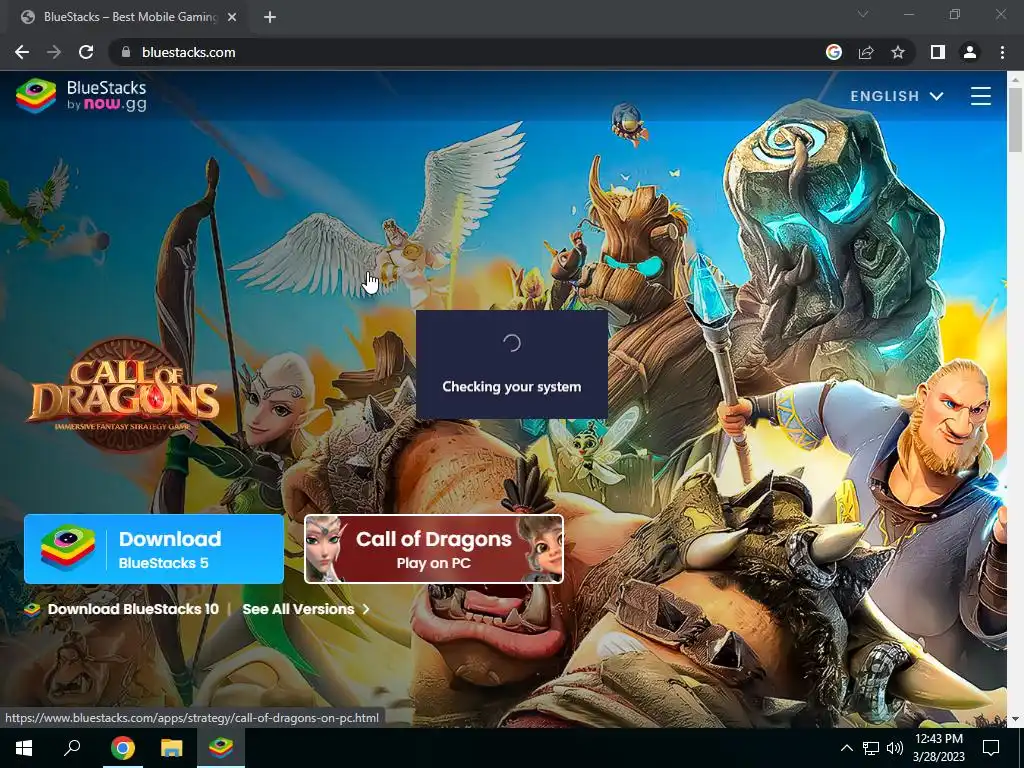1024x768 pixels.
Task: Click the BlueStacks by now.gg logo
Action: [x=82, y=96]
